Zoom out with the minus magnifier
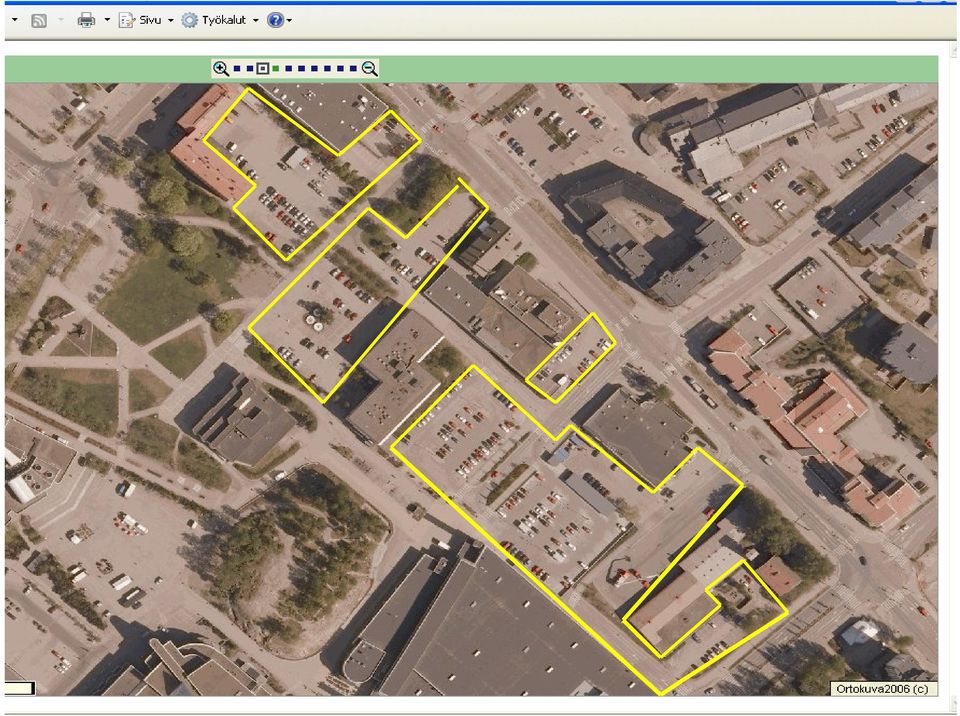The height and width of the screenshot is (716, 960). pyautogui.click(x=370, y=69)
